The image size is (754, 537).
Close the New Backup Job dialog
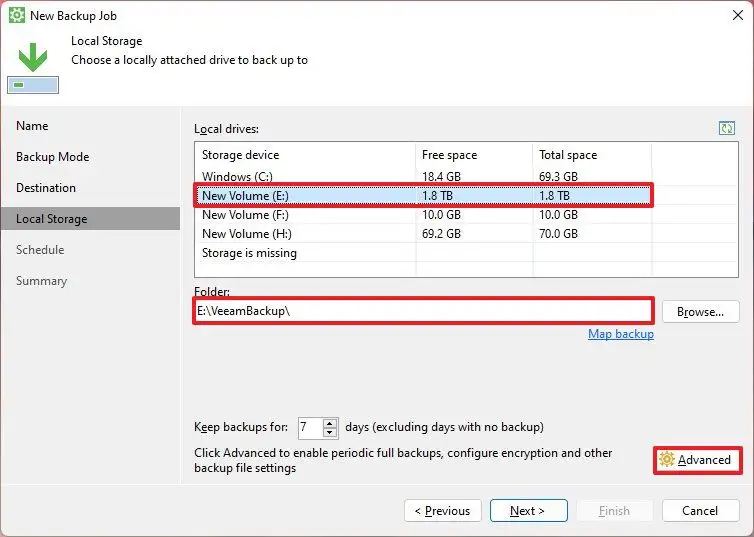(738, 15)
